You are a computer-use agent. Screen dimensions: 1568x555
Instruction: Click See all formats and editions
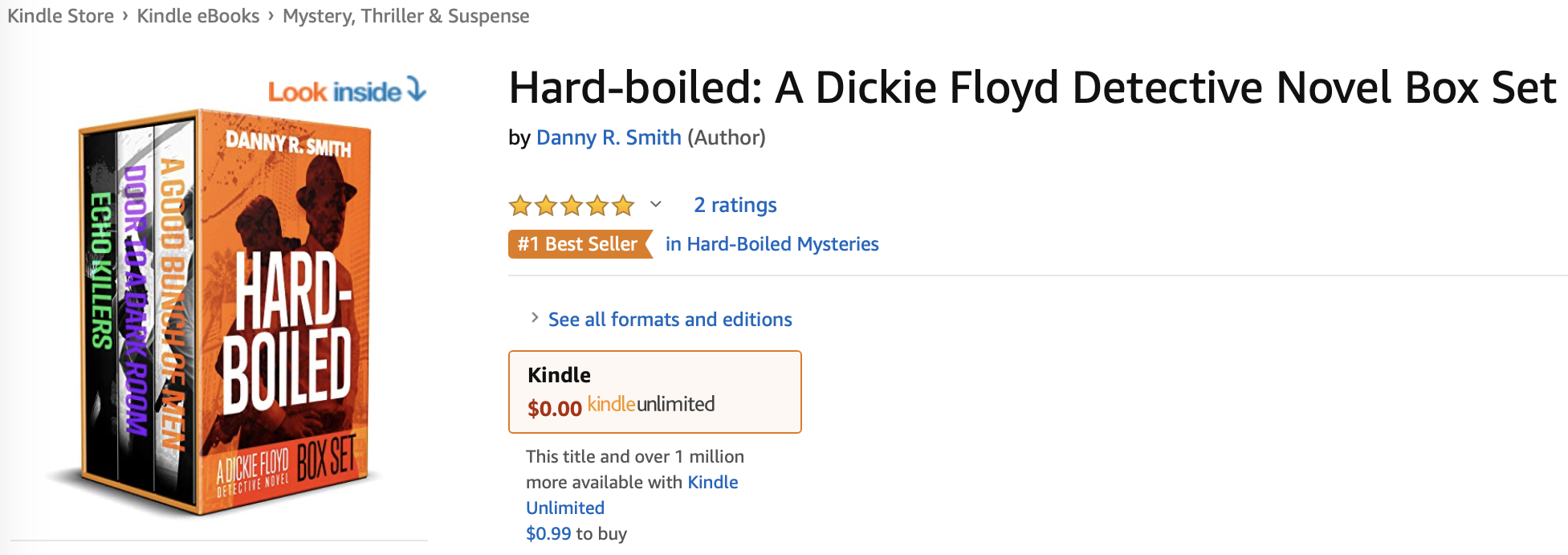pyautogui.click(x=670, y=320)
